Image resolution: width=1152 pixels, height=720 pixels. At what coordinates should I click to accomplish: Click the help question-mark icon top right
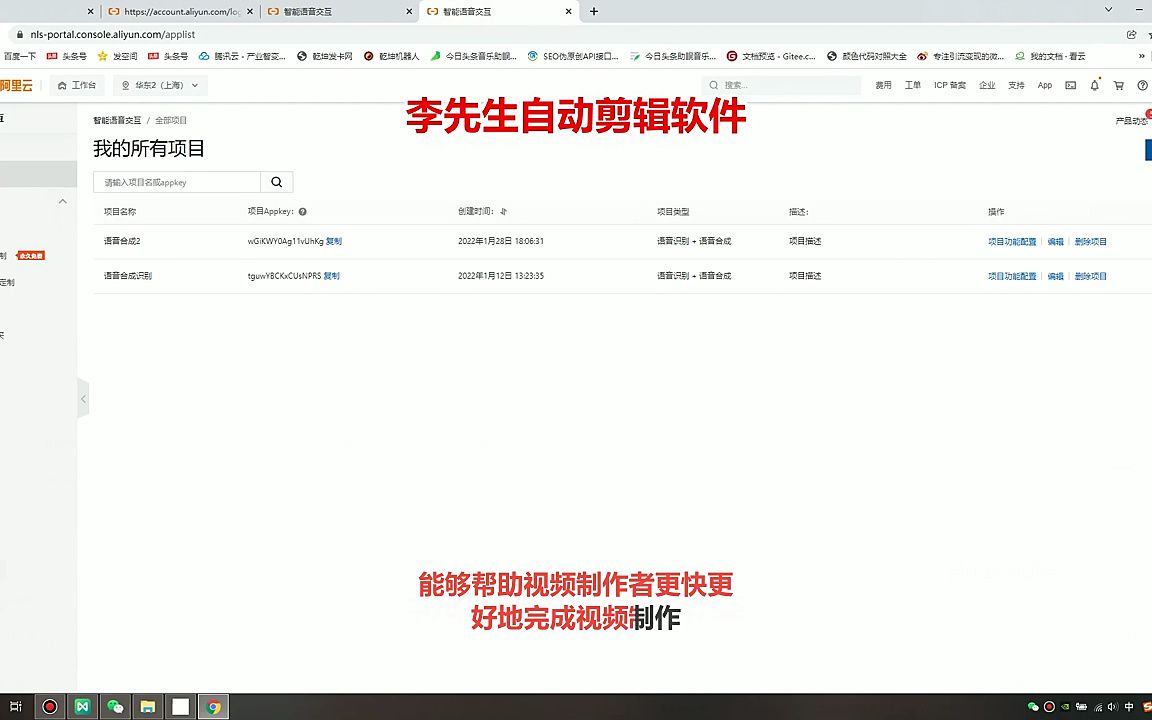pyautogui.click(x=1143, y=85)
